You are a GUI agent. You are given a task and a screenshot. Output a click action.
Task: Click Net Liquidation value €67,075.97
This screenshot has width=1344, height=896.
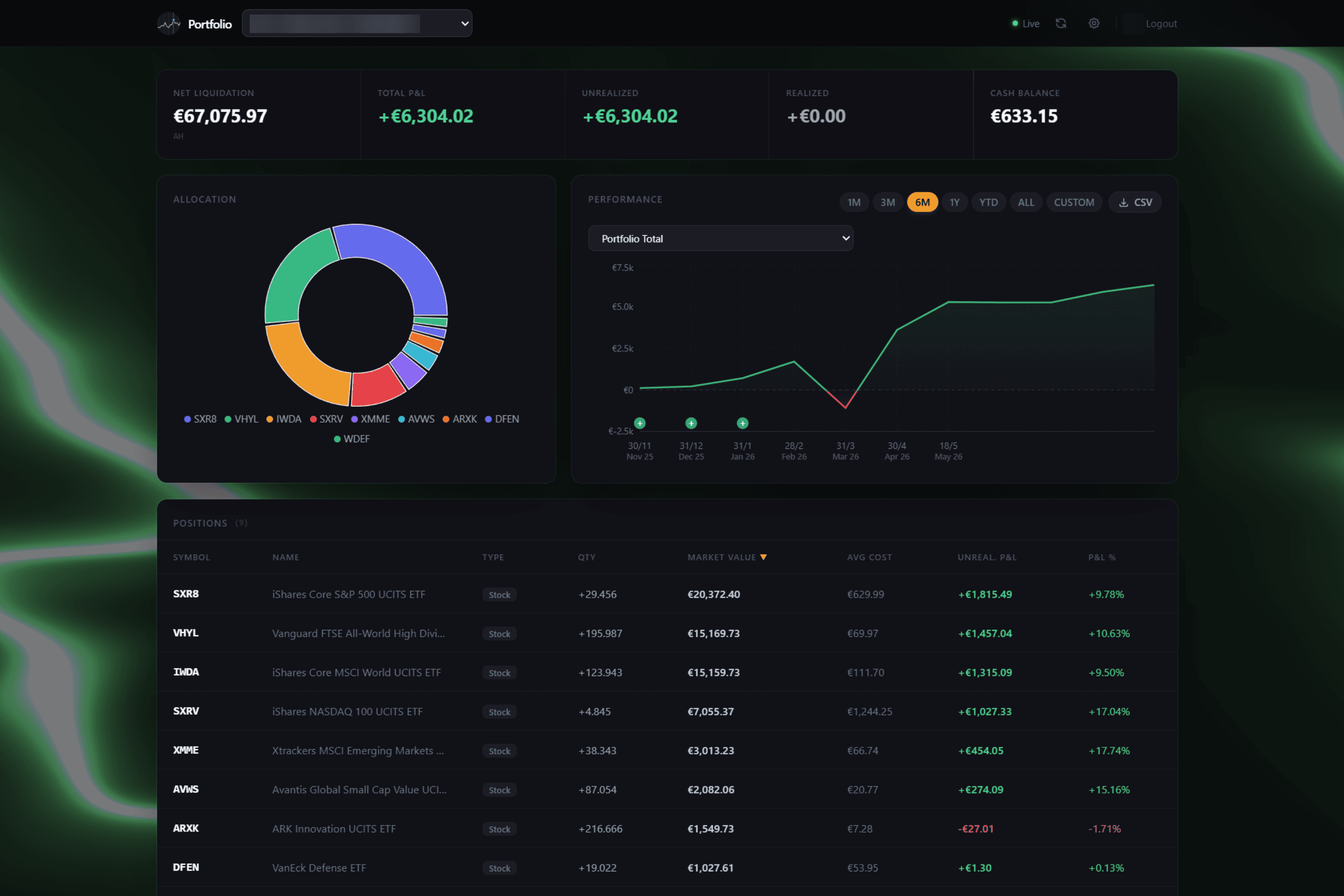220,116
